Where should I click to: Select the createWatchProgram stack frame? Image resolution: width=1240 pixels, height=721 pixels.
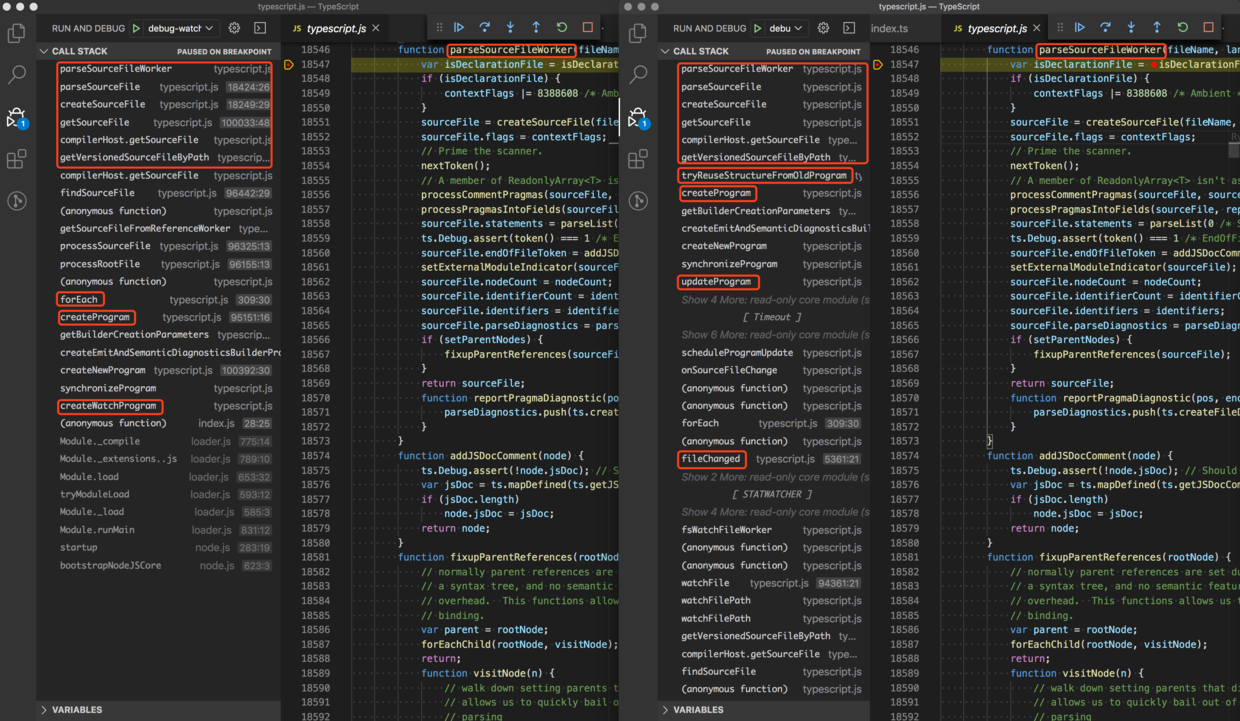click(108, 406)
